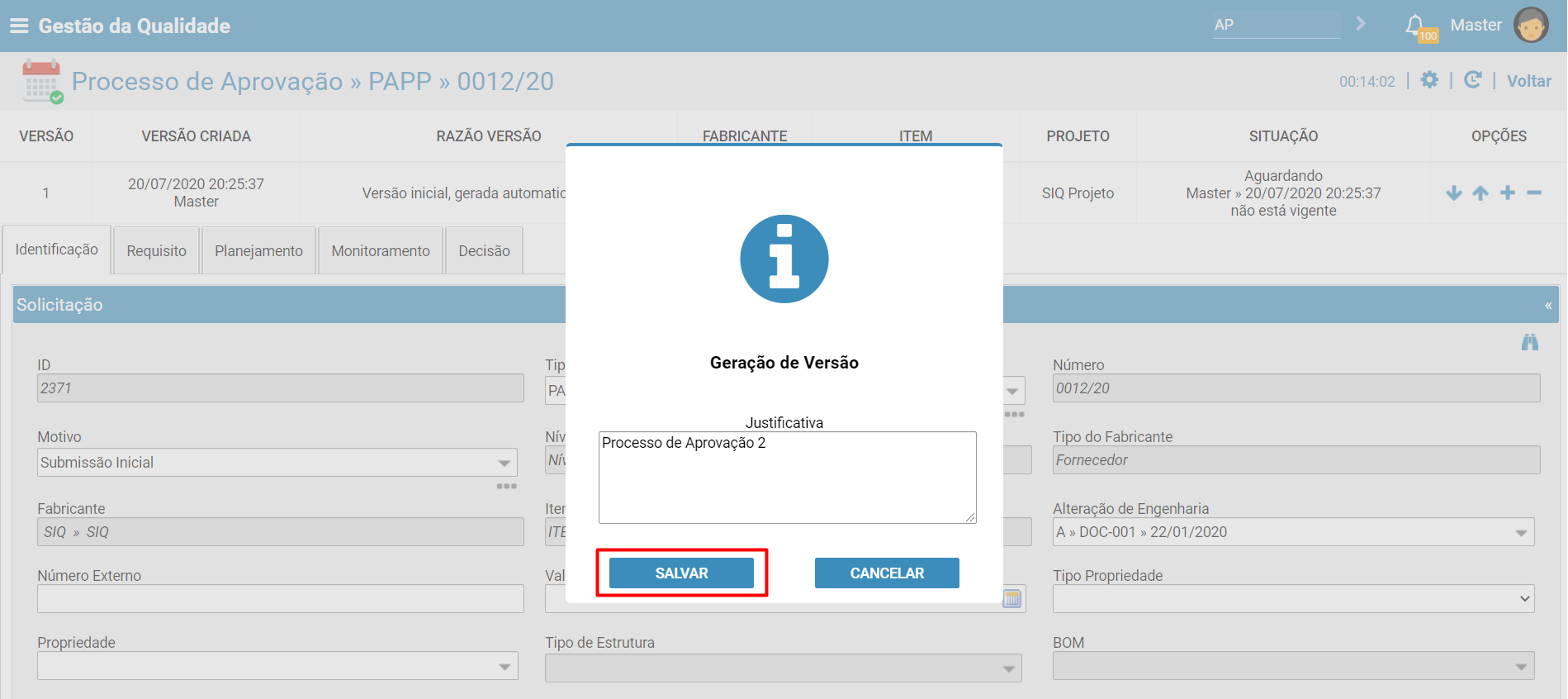The image size is (1568, 699).
Task: Switch to the Planejamento tab
Action: pyautogui.click(x=258, y=250)
